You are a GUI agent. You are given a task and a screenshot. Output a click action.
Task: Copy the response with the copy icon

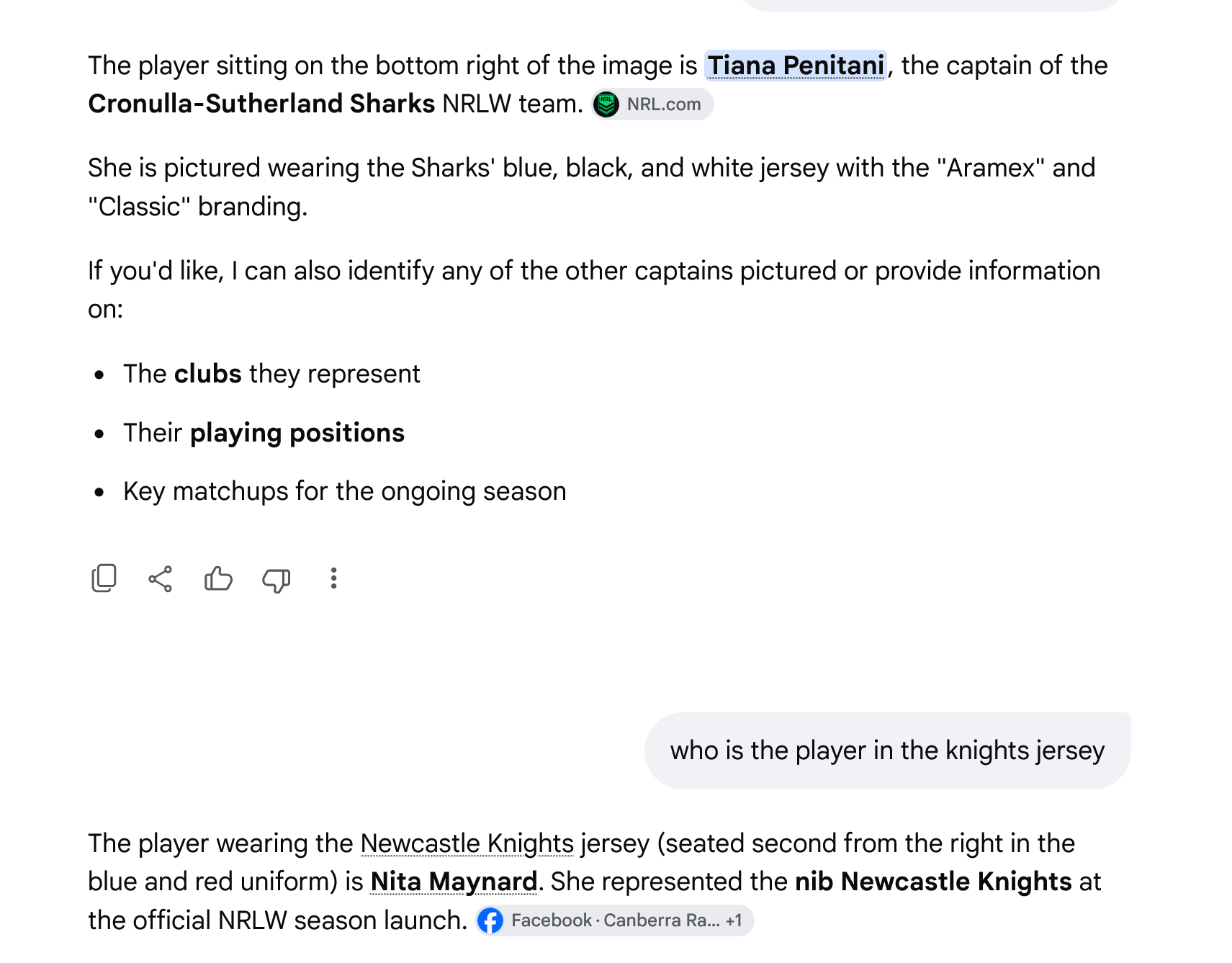tap(104, 578)
